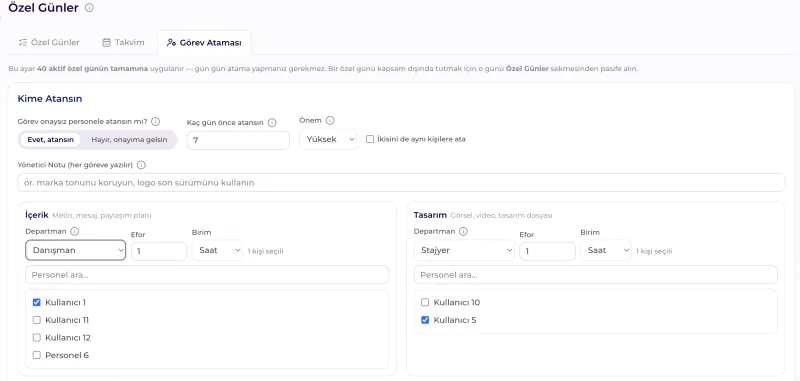Click '1 kişi seçili' text in İçerik panel
The height and width of the screenshot is (381, 800).
(x=265, y=251)
